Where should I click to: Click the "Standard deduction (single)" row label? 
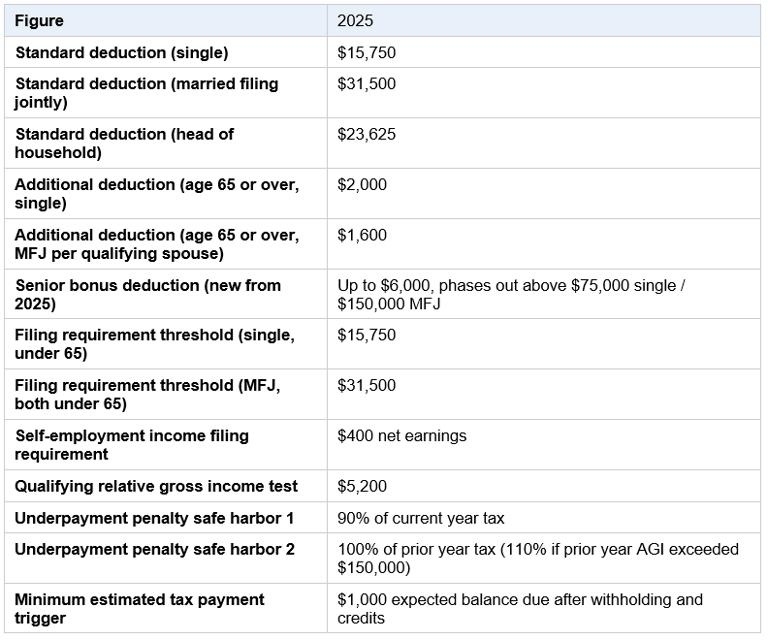pos(121,53)
